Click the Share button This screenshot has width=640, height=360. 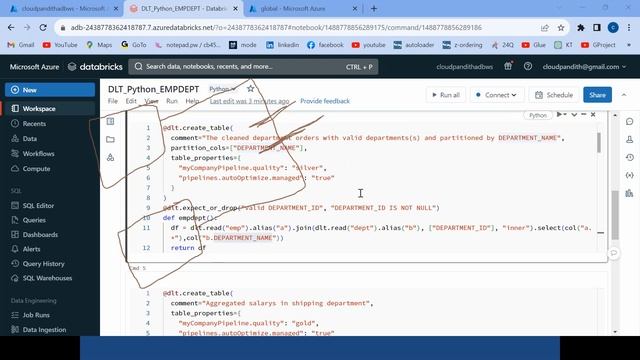[x=597, y=95]
